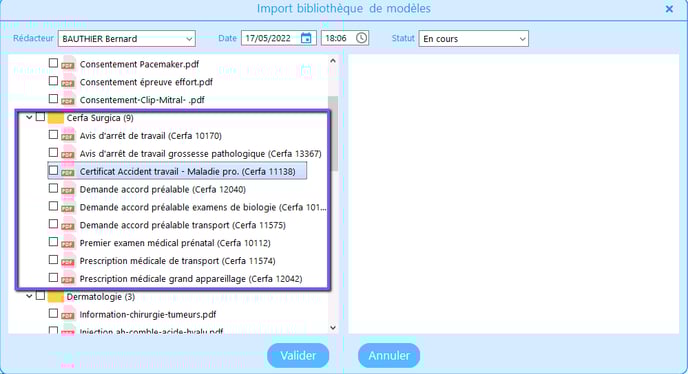Check Consentement Pacemaker.pdf checkbox

tap(53, 63)
